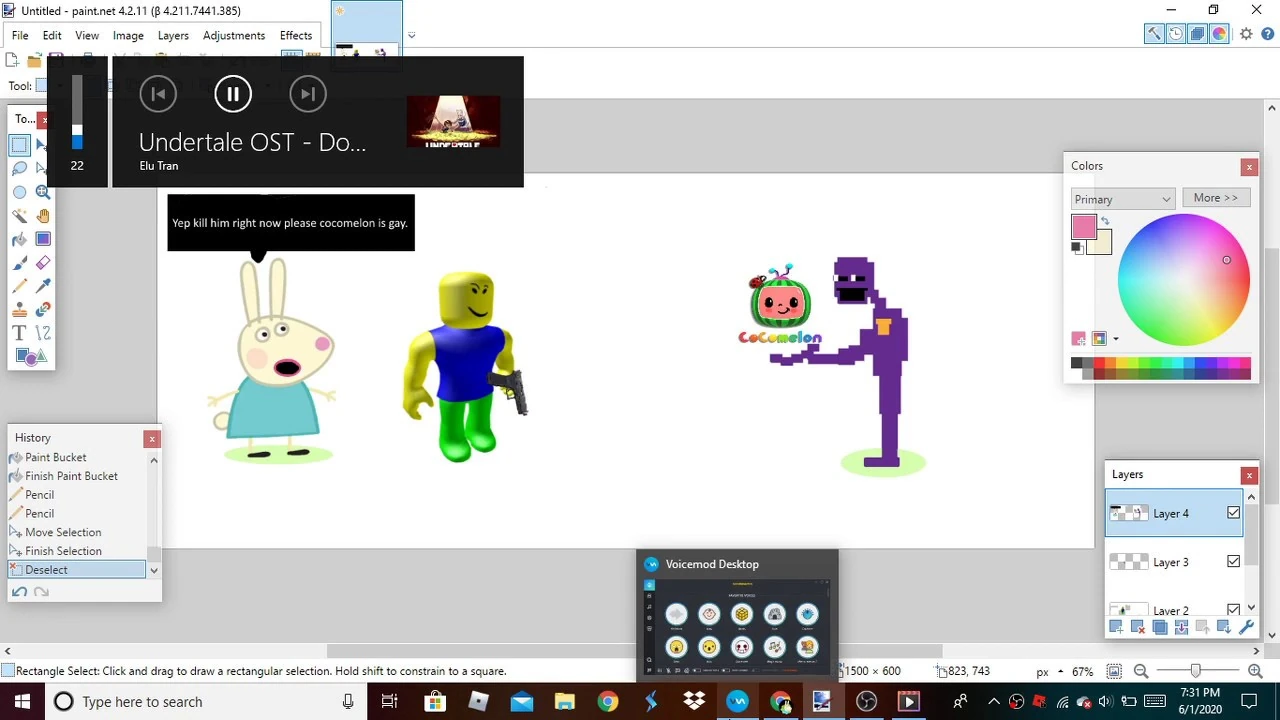Select the Line/Curve tool
This screenshot has height=720, width=1280.
pos(43,333)
